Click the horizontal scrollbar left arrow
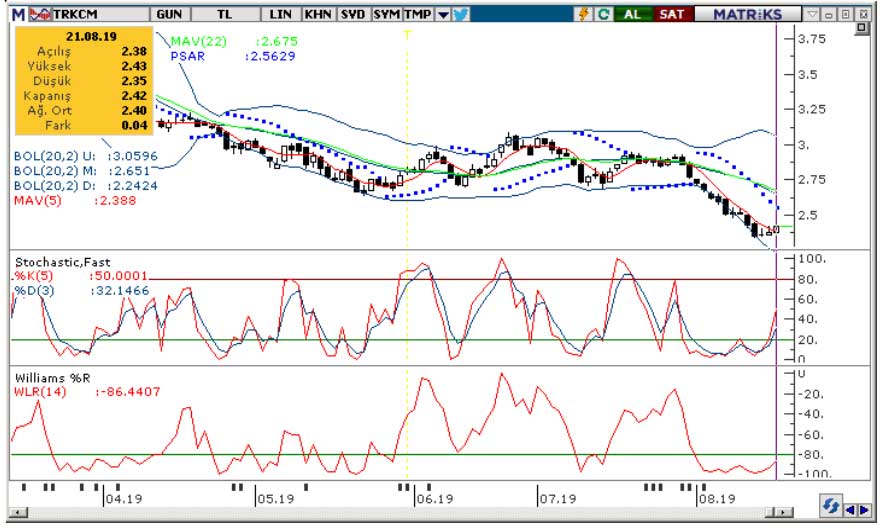 pyautogui.click(x=19, y=512)
